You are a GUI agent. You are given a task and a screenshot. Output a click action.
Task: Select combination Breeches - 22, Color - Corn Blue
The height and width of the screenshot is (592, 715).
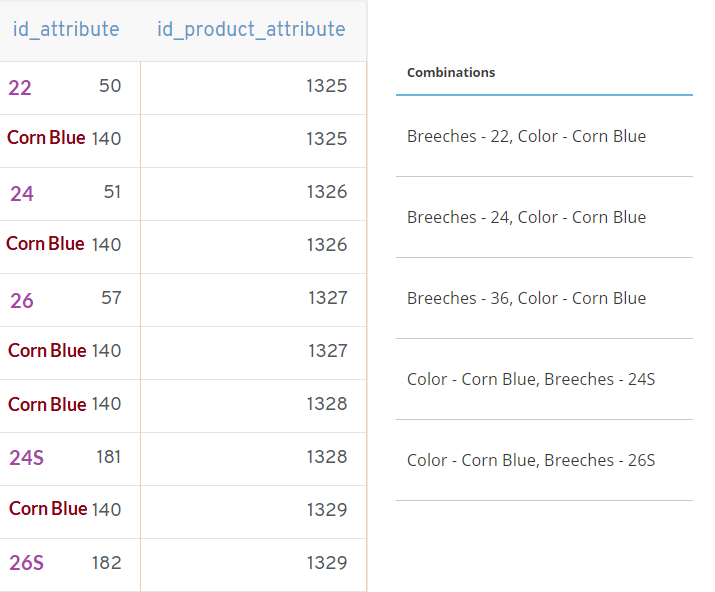tap(526, 136)
